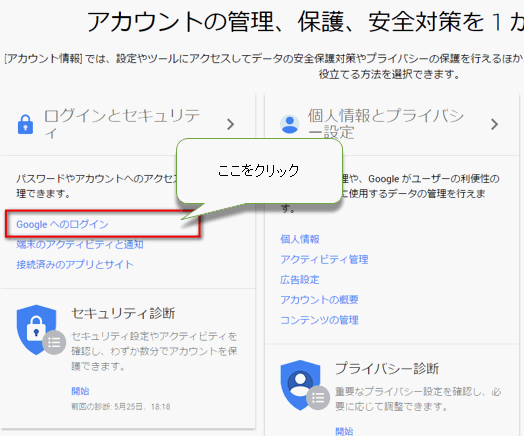Screen dimensions: 524x436
Task: Open the 個人情報 link
Action: tap(300, 239)
